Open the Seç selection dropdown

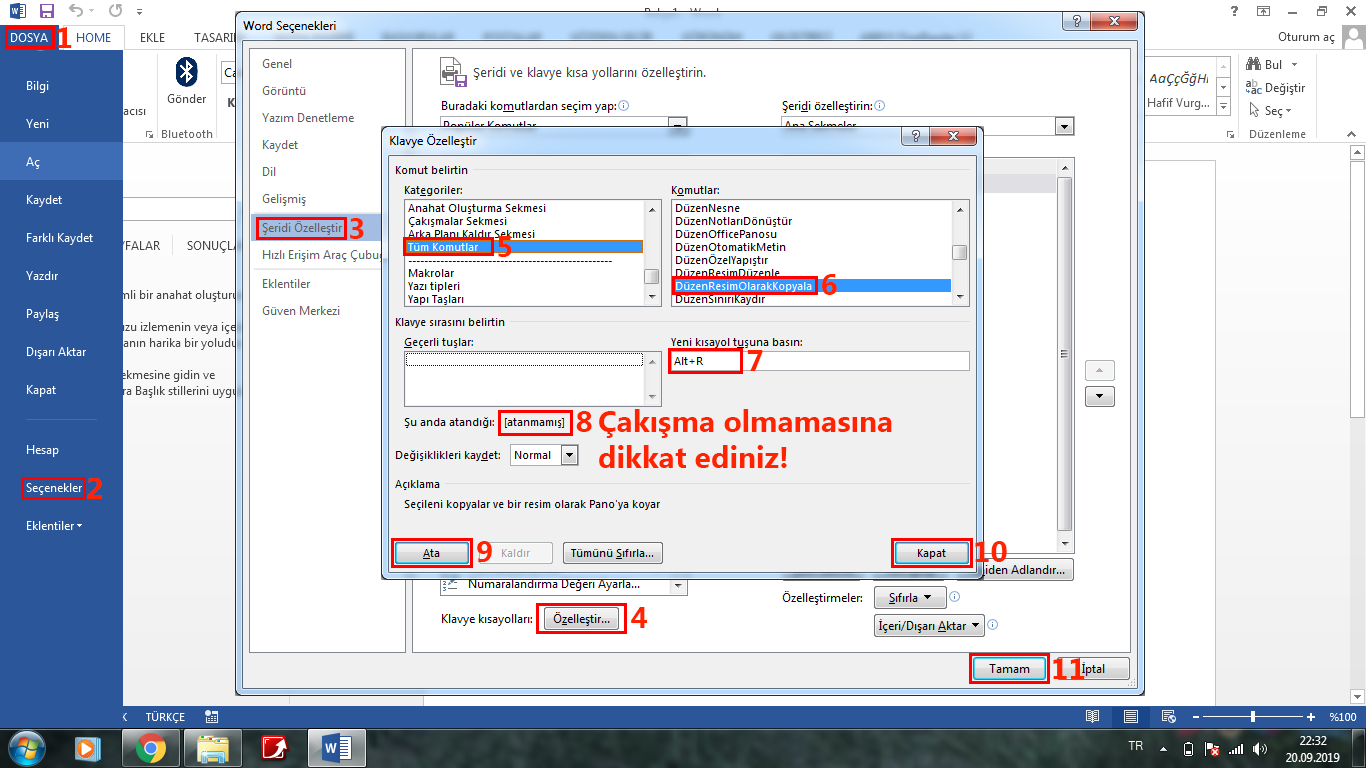pyautogui.click(x=1271, y=111)
